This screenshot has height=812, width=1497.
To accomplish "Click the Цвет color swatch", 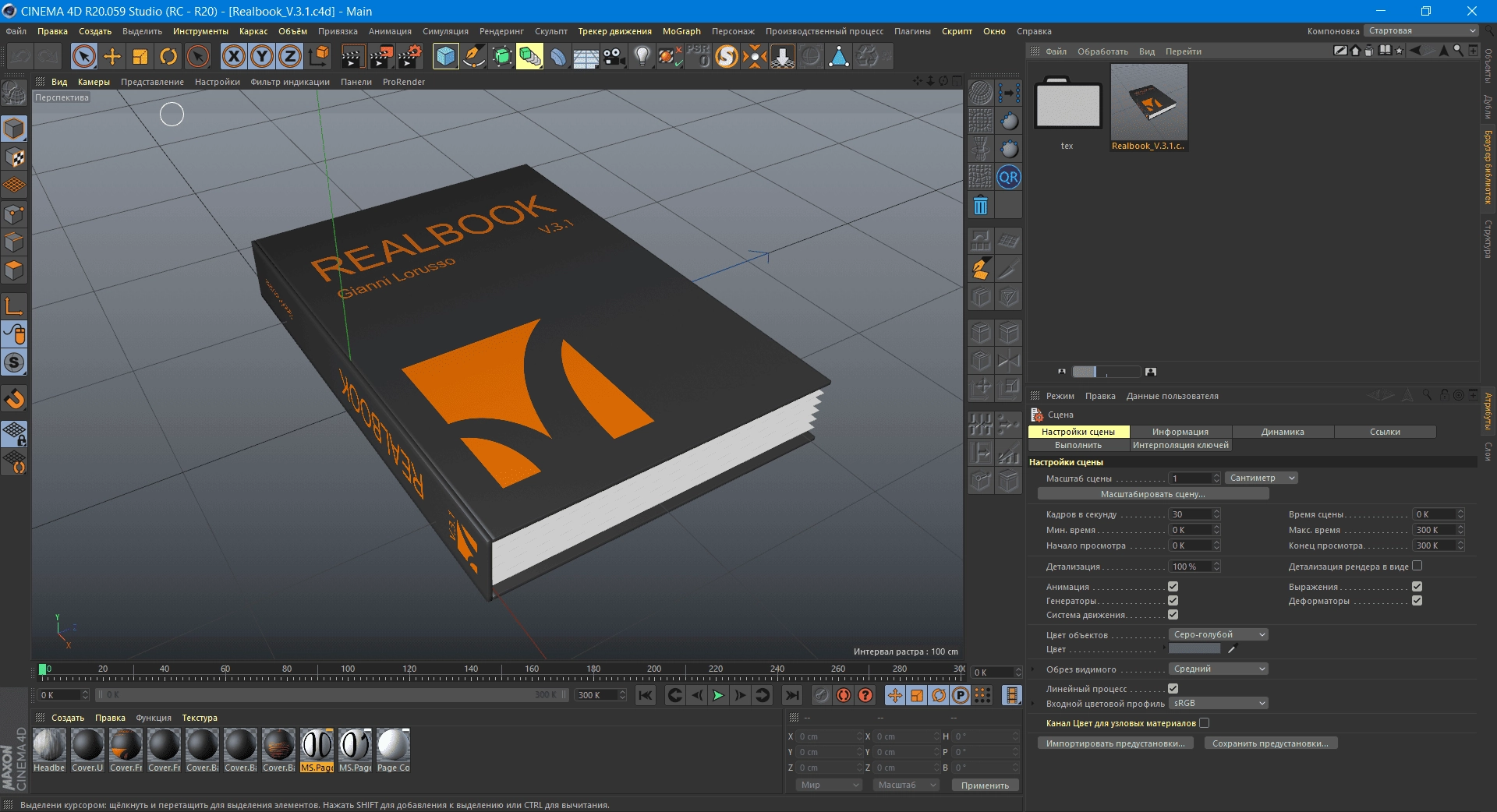I will 1194,649.
